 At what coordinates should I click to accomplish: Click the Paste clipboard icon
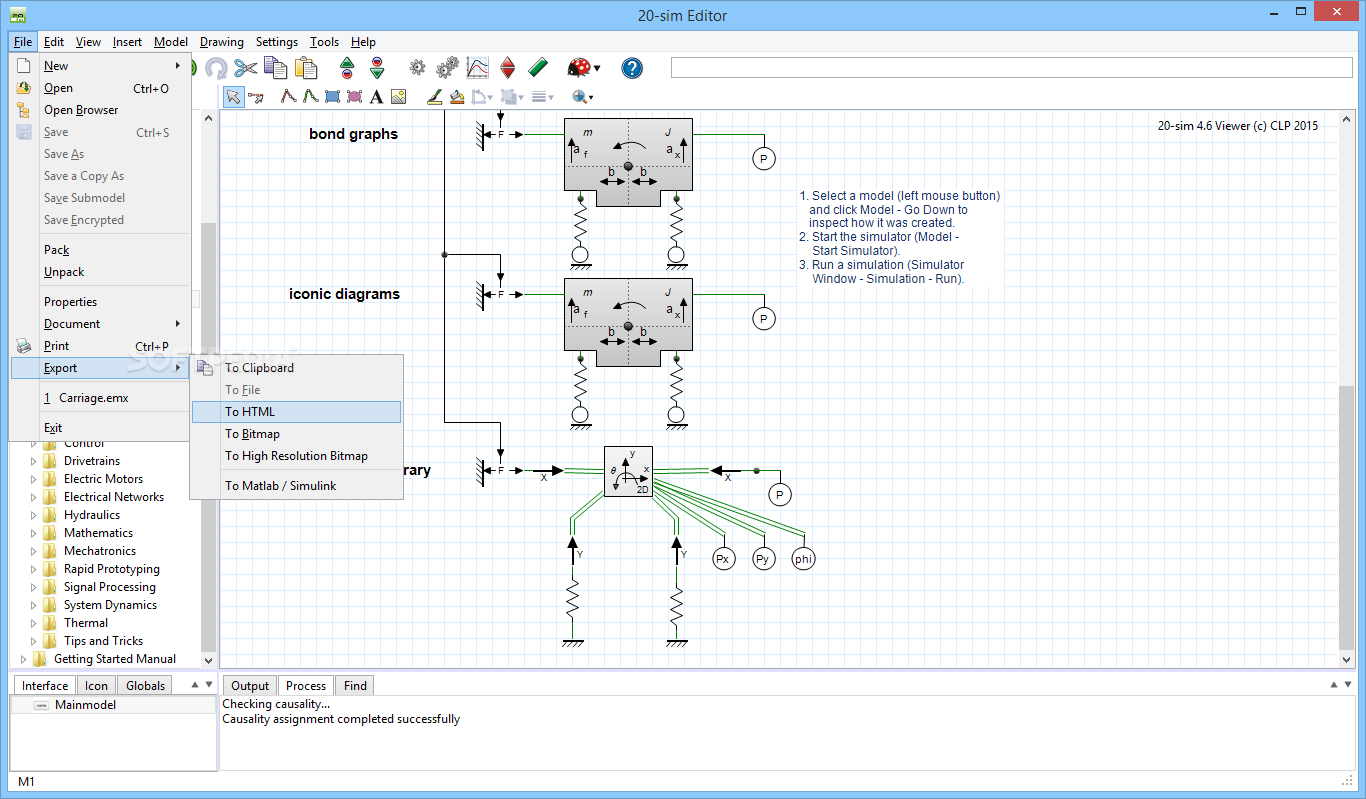coord(306,68)
